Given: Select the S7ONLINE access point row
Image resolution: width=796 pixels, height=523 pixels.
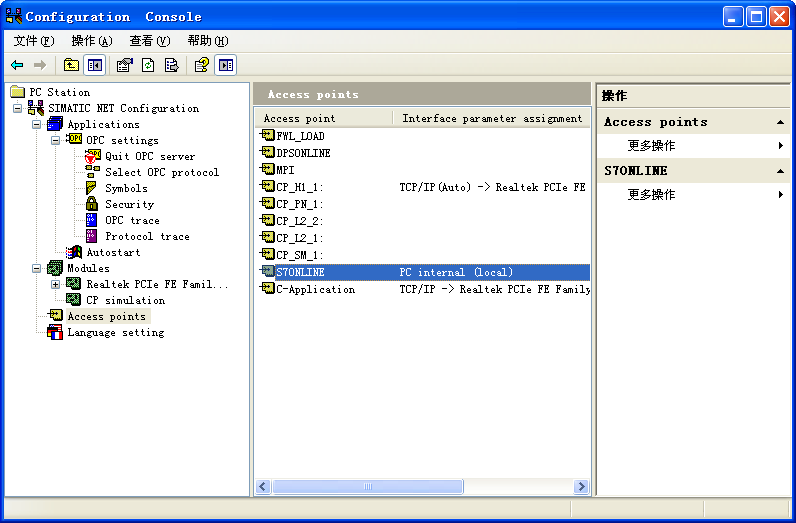Looking at the screenshot, I should point(422,272).
